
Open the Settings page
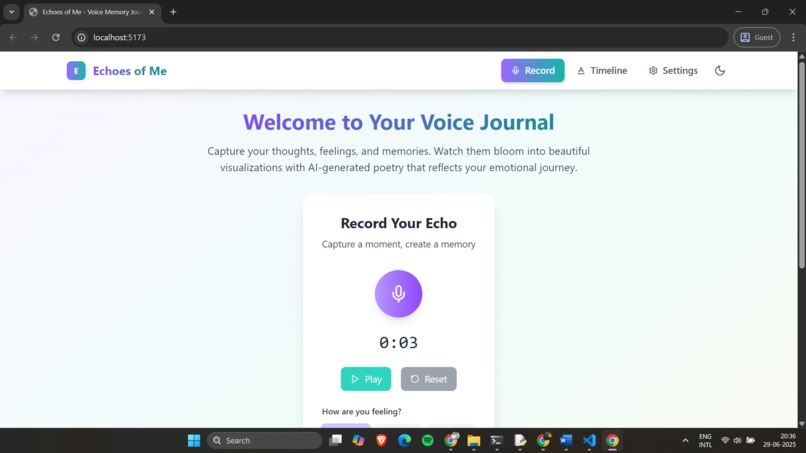673,70
